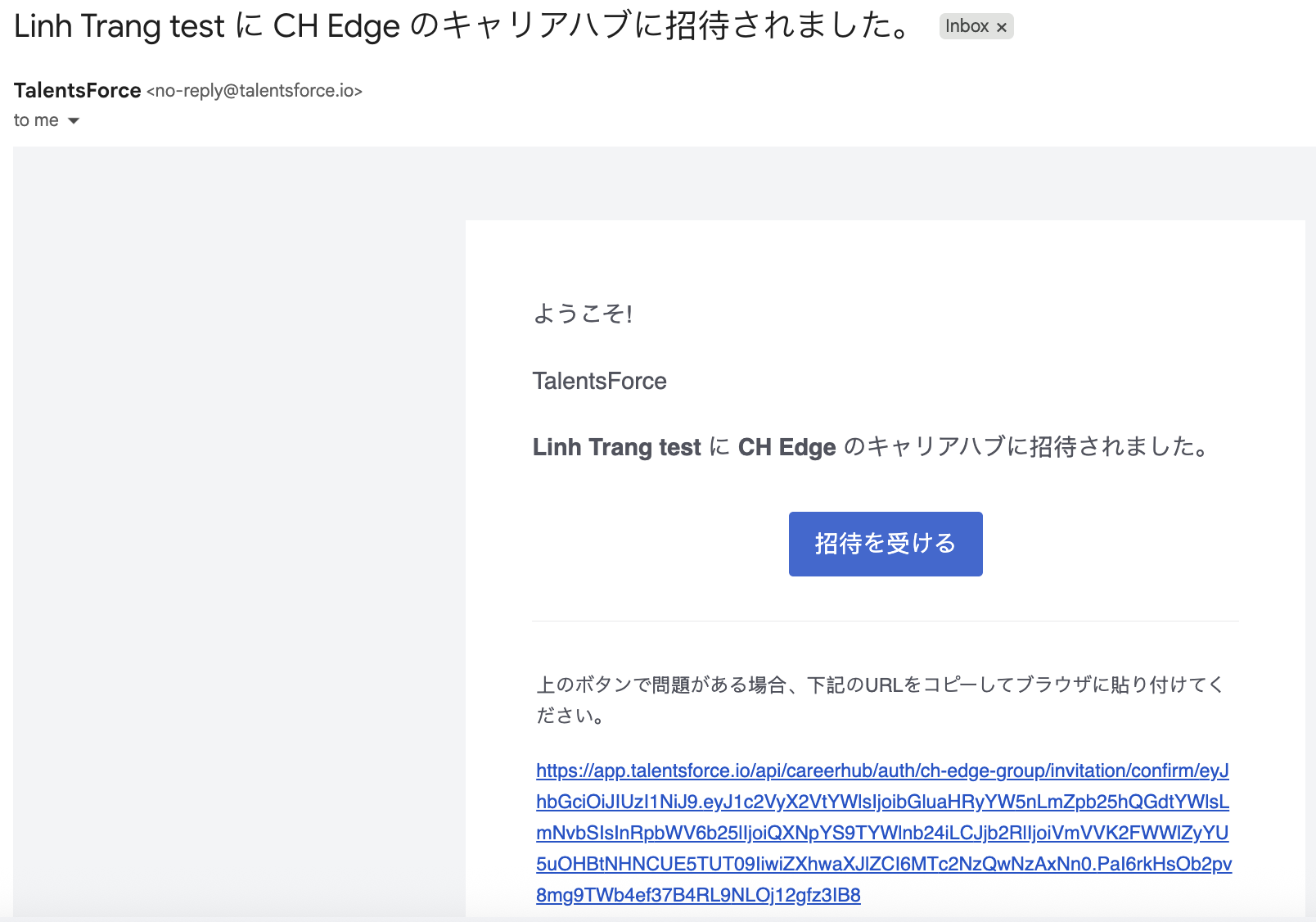Click TalentsForce text in the email body
The image size is (1316, 922).
(599, 381)
